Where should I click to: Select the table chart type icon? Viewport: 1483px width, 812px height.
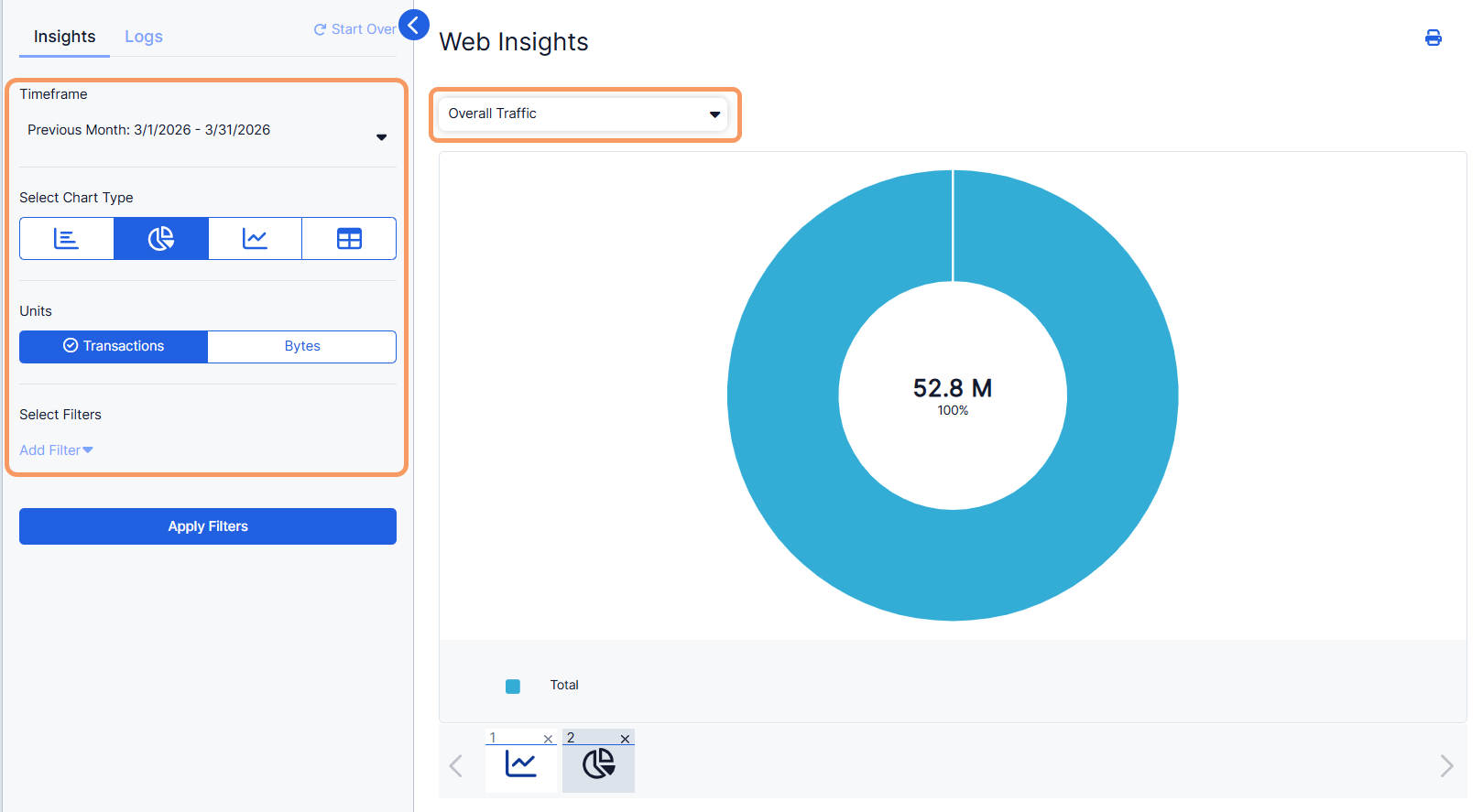click(x=349, y=239)
